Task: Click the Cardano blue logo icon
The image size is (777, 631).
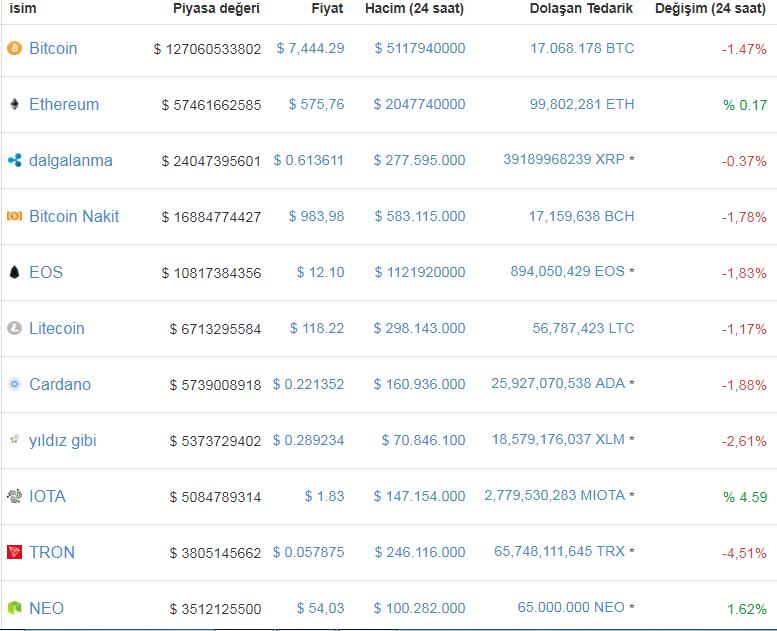Action: (x=14, y=384)
